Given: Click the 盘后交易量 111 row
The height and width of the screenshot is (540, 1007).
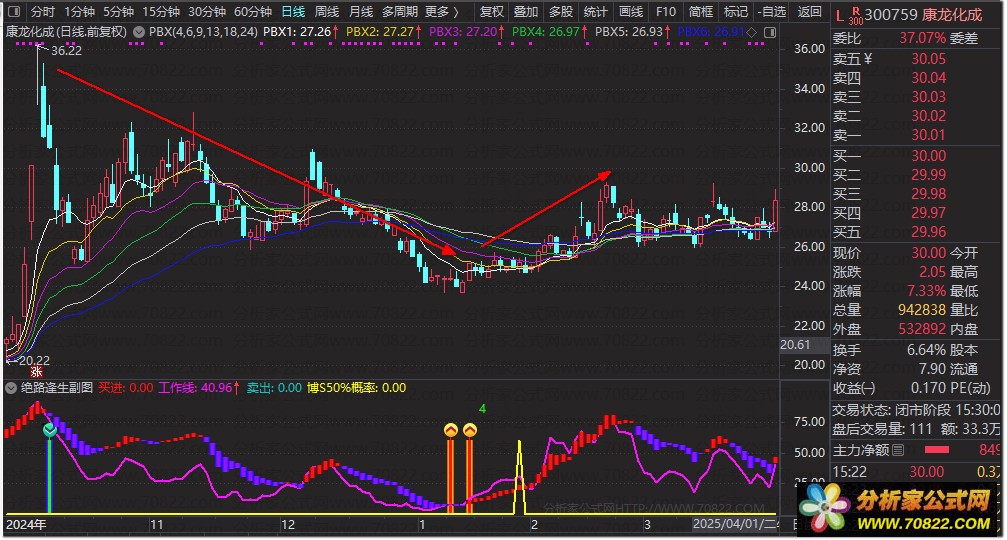Looking at the screenshot, I should 916,429.
